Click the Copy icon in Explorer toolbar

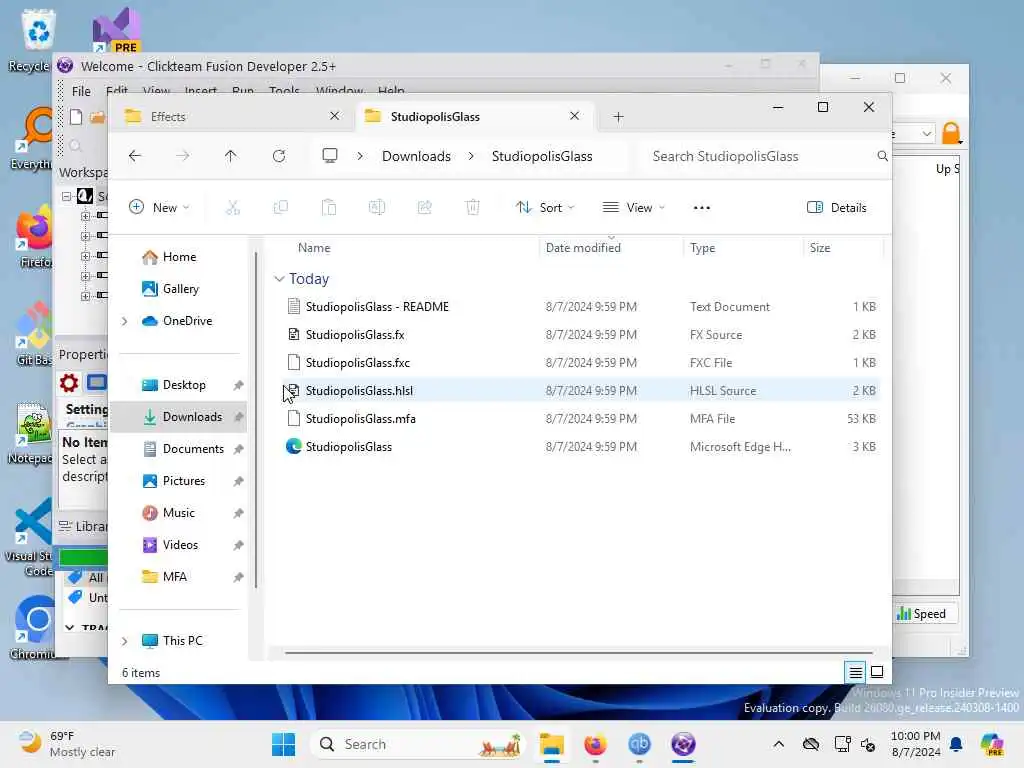tap(281, 208)
